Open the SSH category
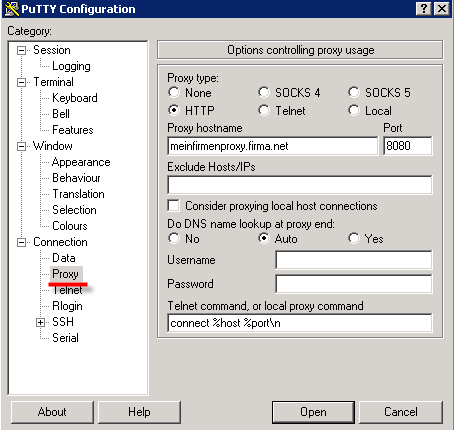This screenshot has width=454, height=430. 63,322
